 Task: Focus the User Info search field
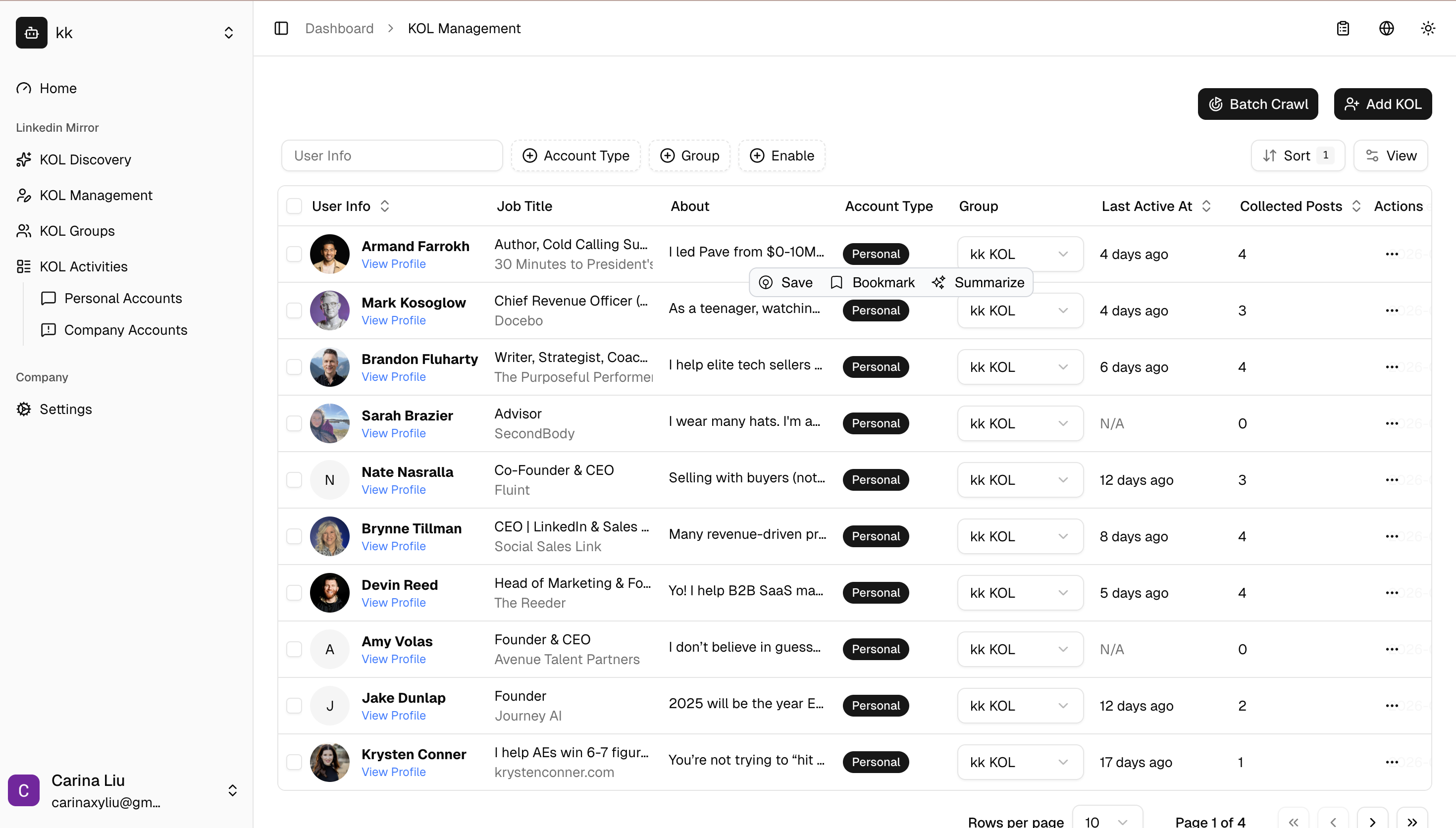click(392, 156)
